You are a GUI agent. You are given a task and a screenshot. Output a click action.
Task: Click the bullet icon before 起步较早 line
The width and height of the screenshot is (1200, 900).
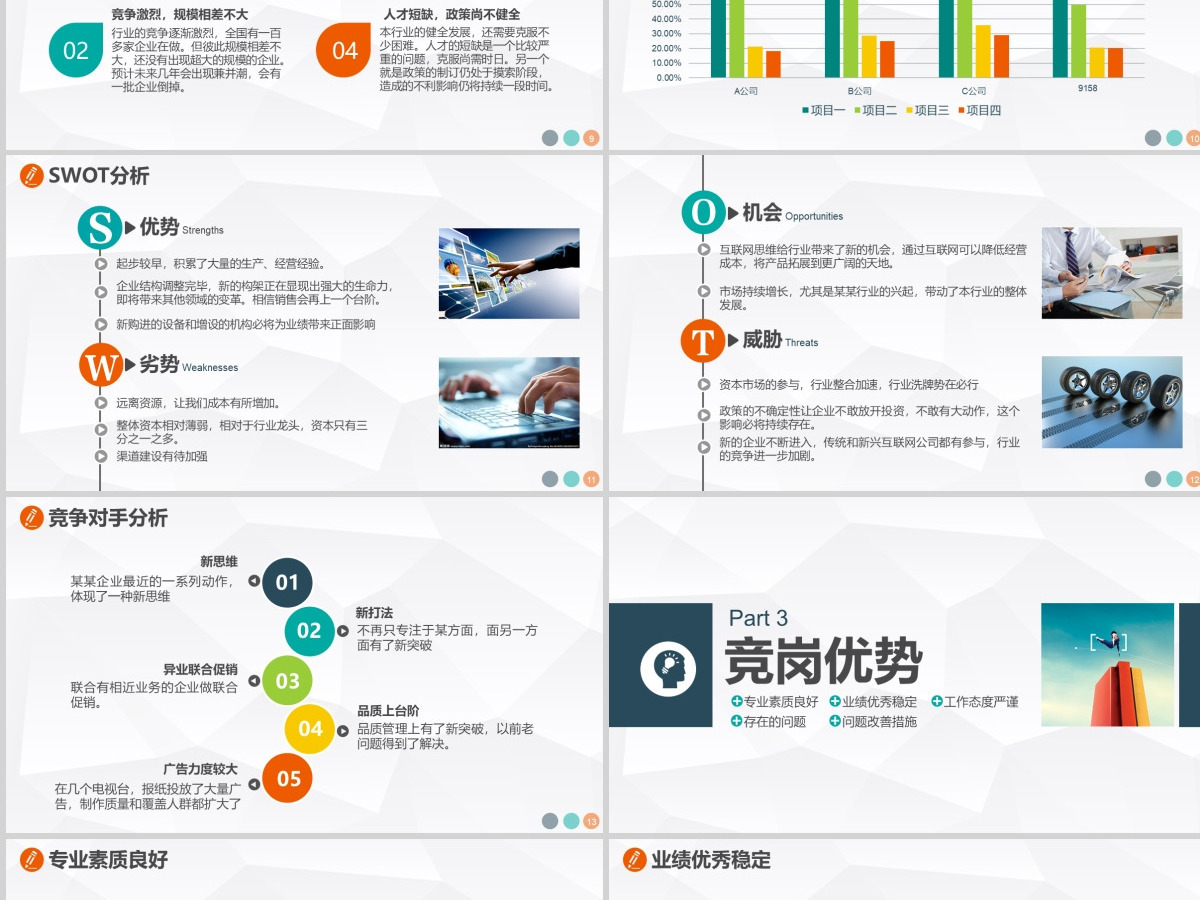click(x=101, y=264)
